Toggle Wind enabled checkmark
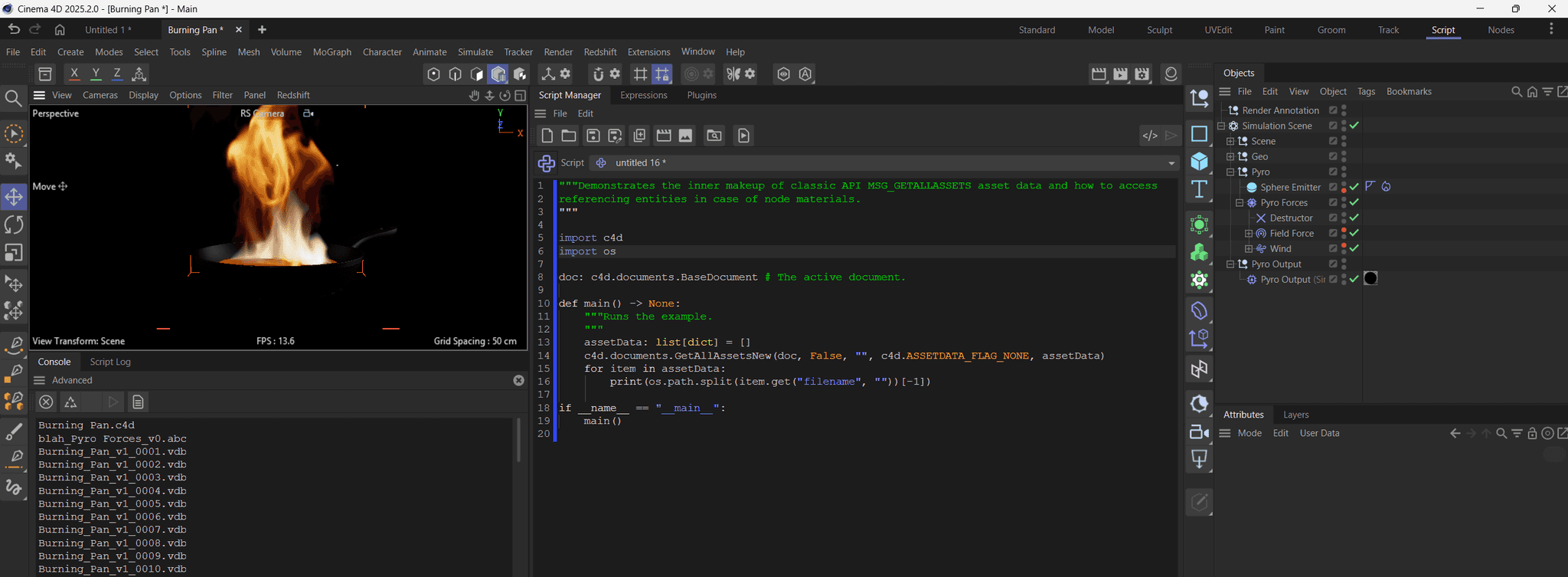Screen dimensions: 1568x577 pyautogui.click(x=1354, y=248)
